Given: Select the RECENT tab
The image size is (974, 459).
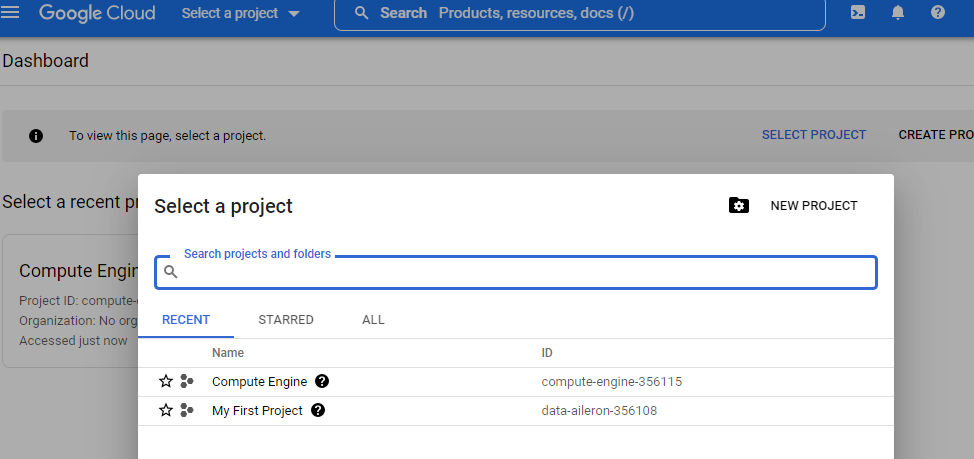Looking at the screenshot, I should point(186,320).
